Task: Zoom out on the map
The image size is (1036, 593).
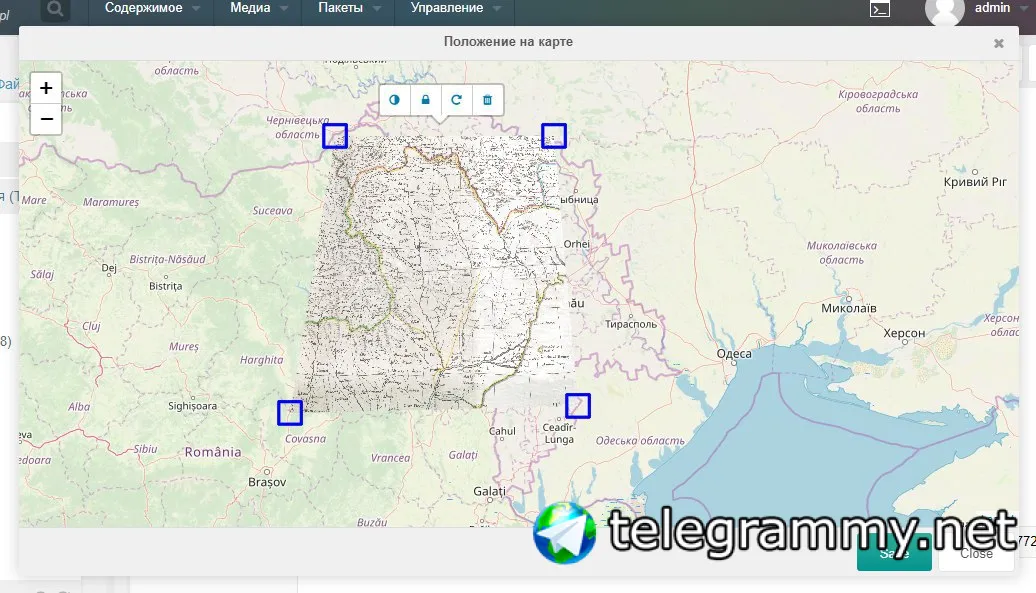Action: click(x=46, y=119)
